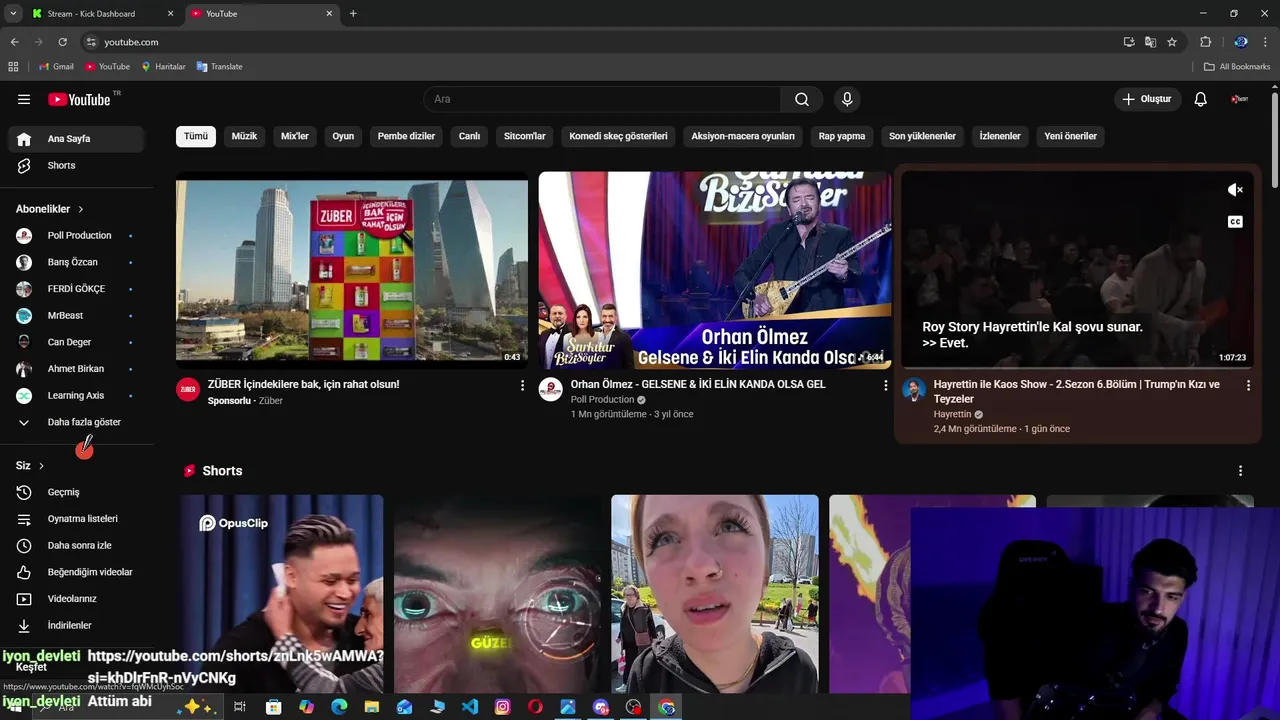Viewport: 1280px width, 720px height.
Task: Click the YouTube logo
Action: (x=79, y=99)
